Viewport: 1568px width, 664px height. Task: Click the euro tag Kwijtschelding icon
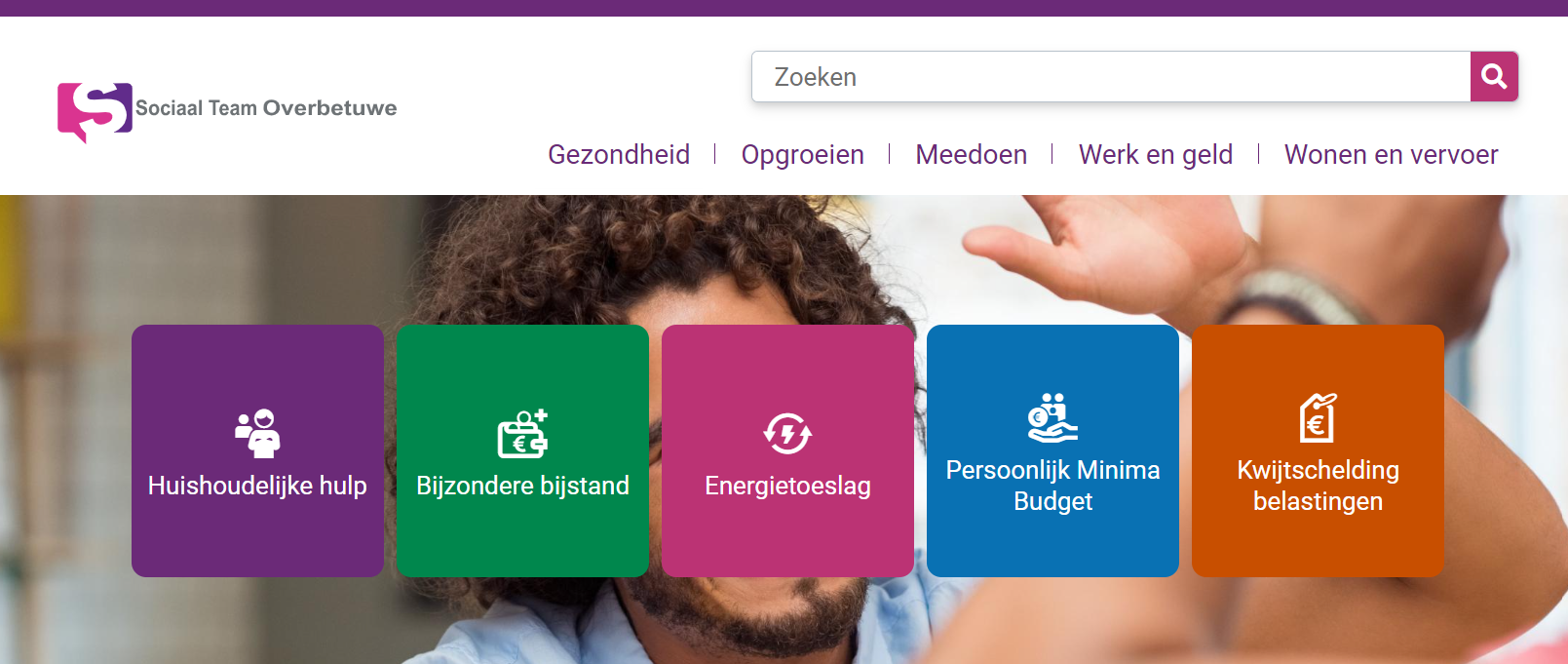click(1318, 417)
